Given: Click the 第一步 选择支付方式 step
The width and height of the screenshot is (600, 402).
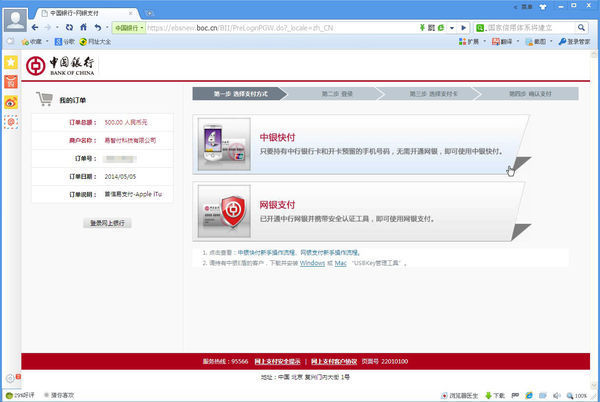Looking at the screenshot, I should tap(240, 94).
